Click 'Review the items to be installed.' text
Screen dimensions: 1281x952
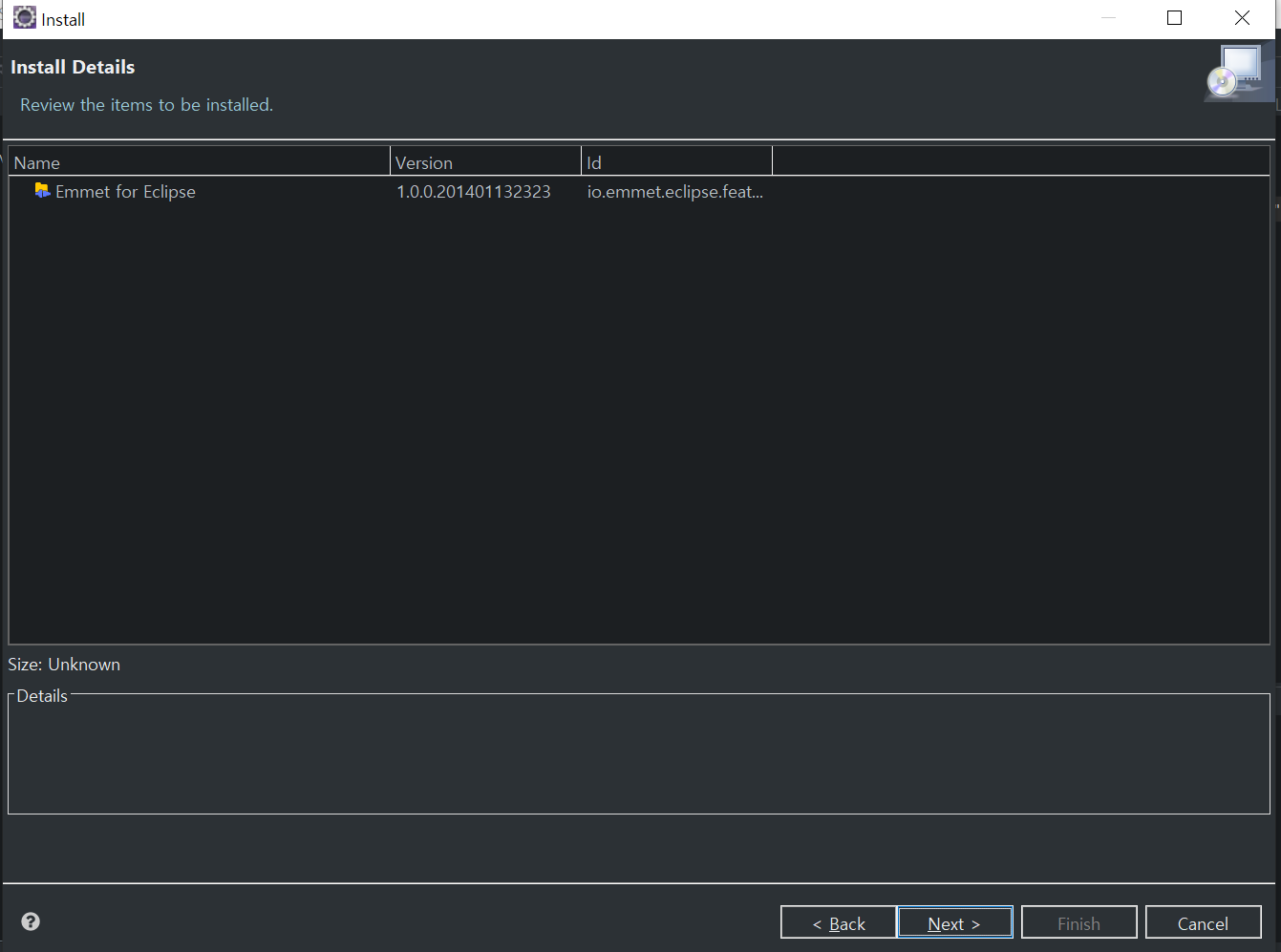point(146,105)
